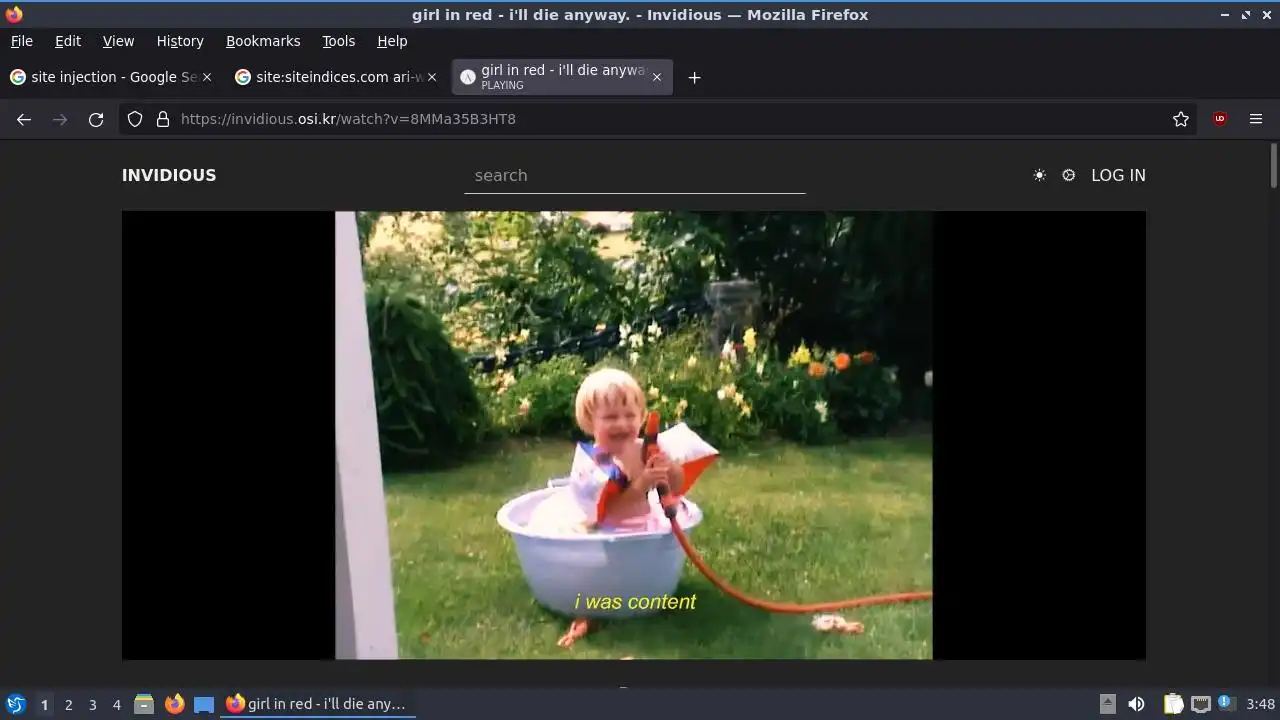The height and width of the screenshot is (720, 1280).
Task: Reload the current Invidious page
Action: [x=96, y=119]
